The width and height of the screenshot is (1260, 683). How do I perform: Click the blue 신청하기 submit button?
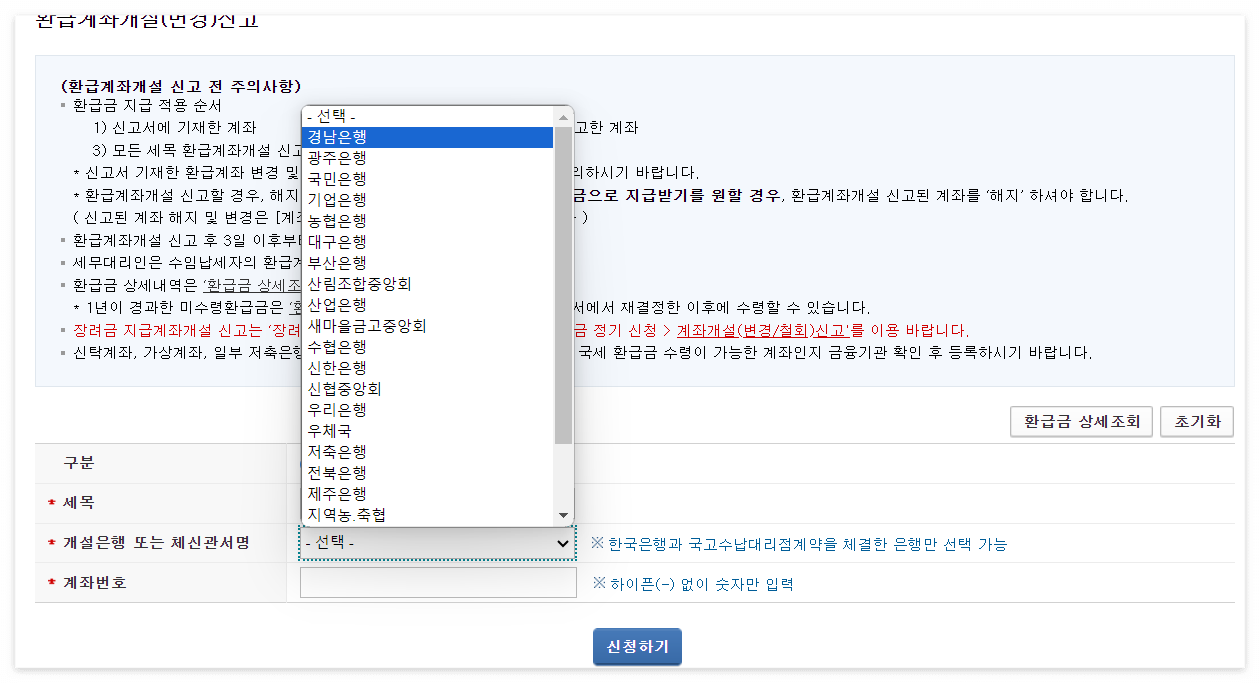click(x=637, y=646)
